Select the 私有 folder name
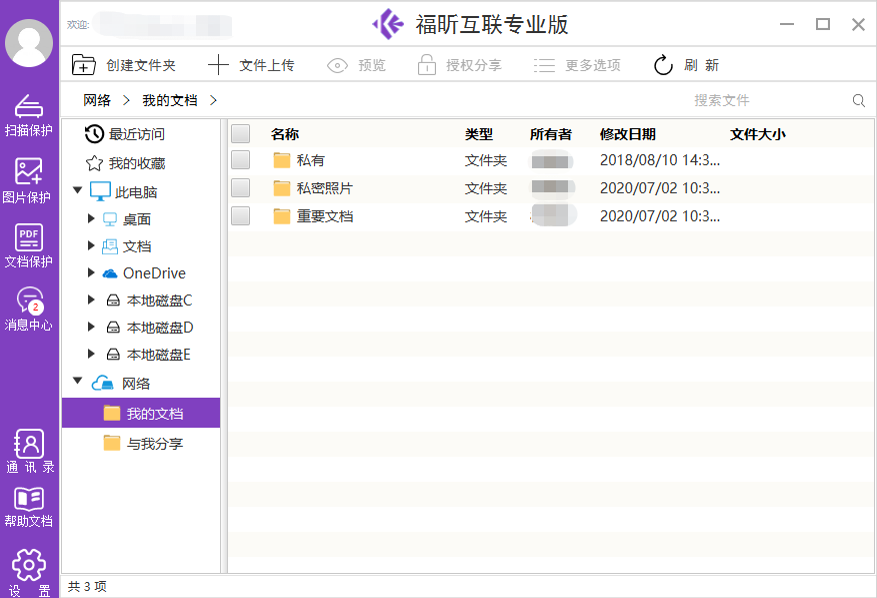 pos(310,161)
